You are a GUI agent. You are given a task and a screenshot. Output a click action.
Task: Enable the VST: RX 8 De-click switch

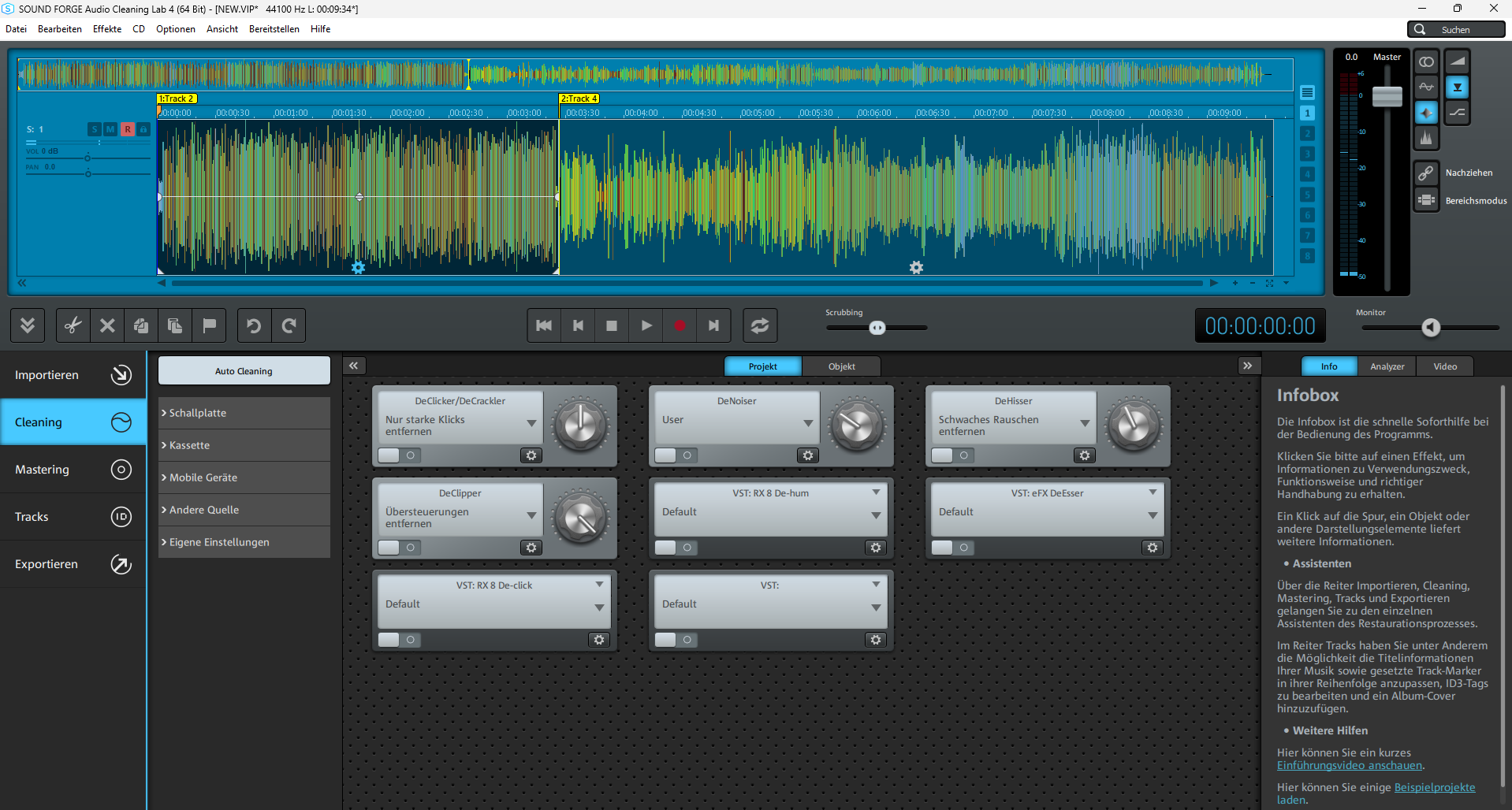(399, 640)
